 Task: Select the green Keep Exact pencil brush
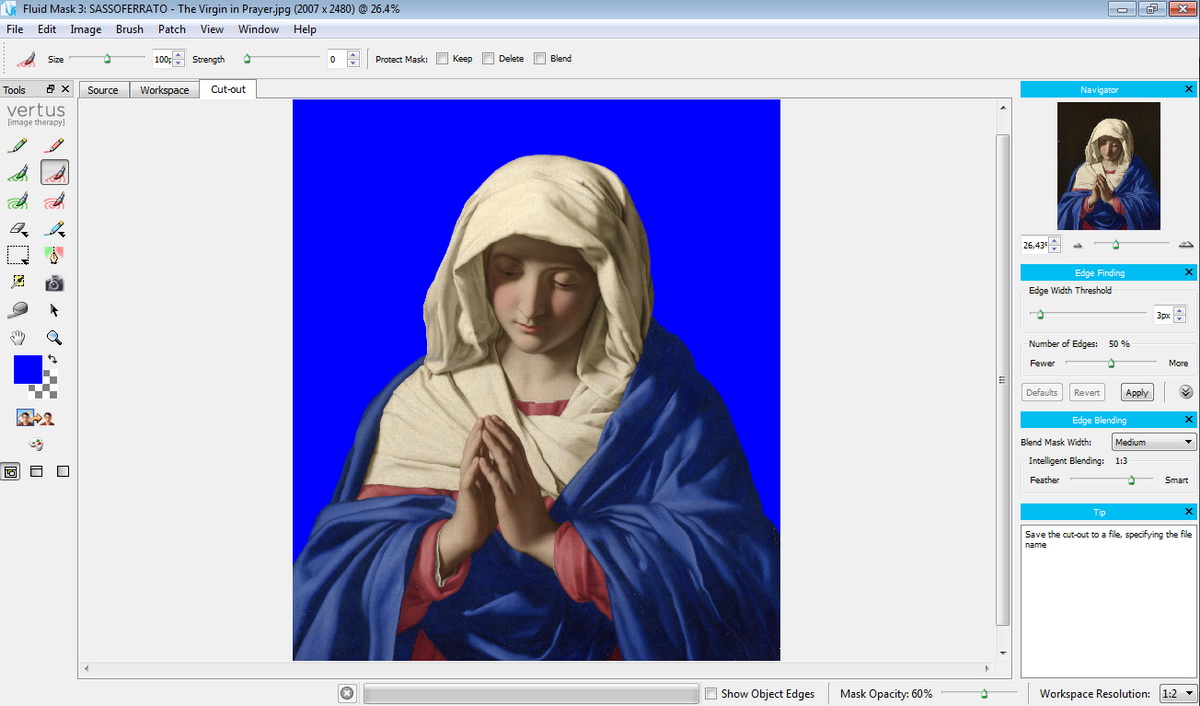17,145
